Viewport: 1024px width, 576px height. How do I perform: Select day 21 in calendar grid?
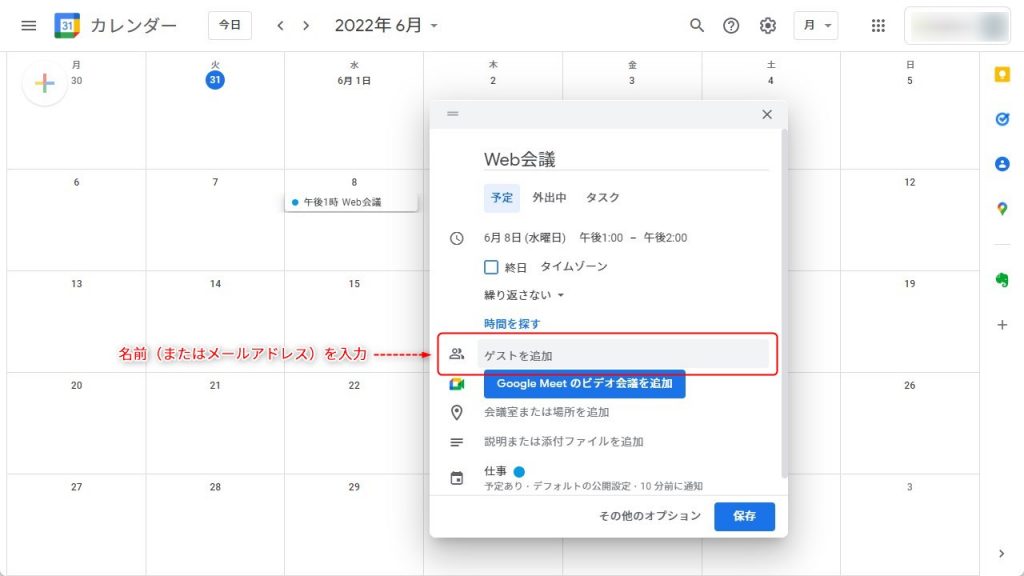coord(216,385)
